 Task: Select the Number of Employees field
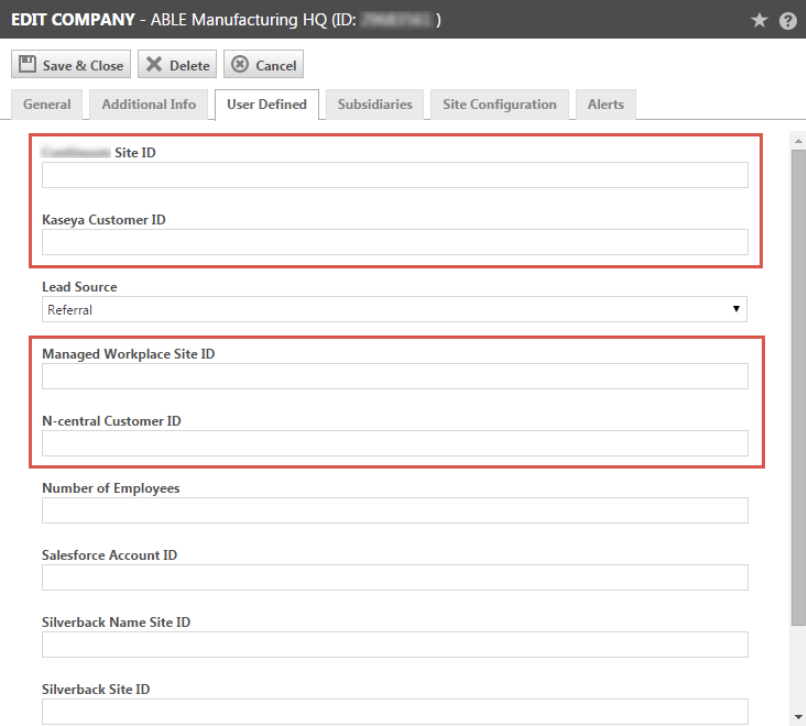click(x=394, y=510)
